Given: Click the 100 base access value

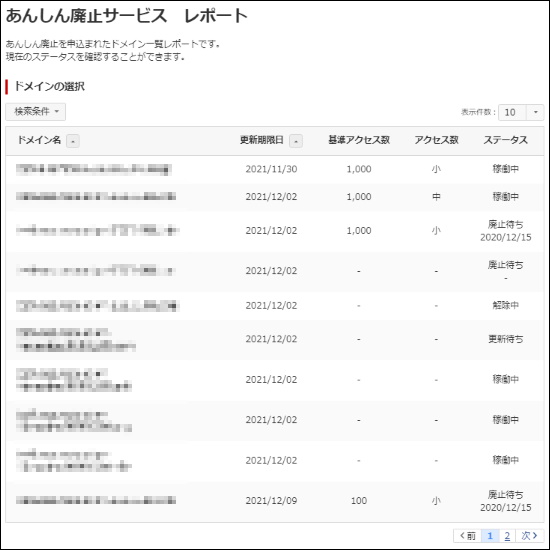Looking at the screenshot, I should [x=359, y=501].
